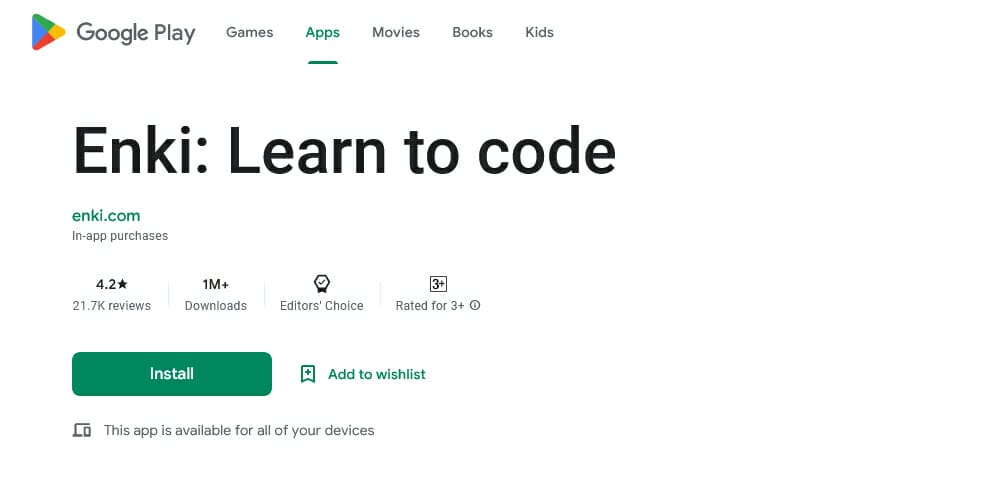
Task: Click the Add to wishlist button
Action: (363, 374)
